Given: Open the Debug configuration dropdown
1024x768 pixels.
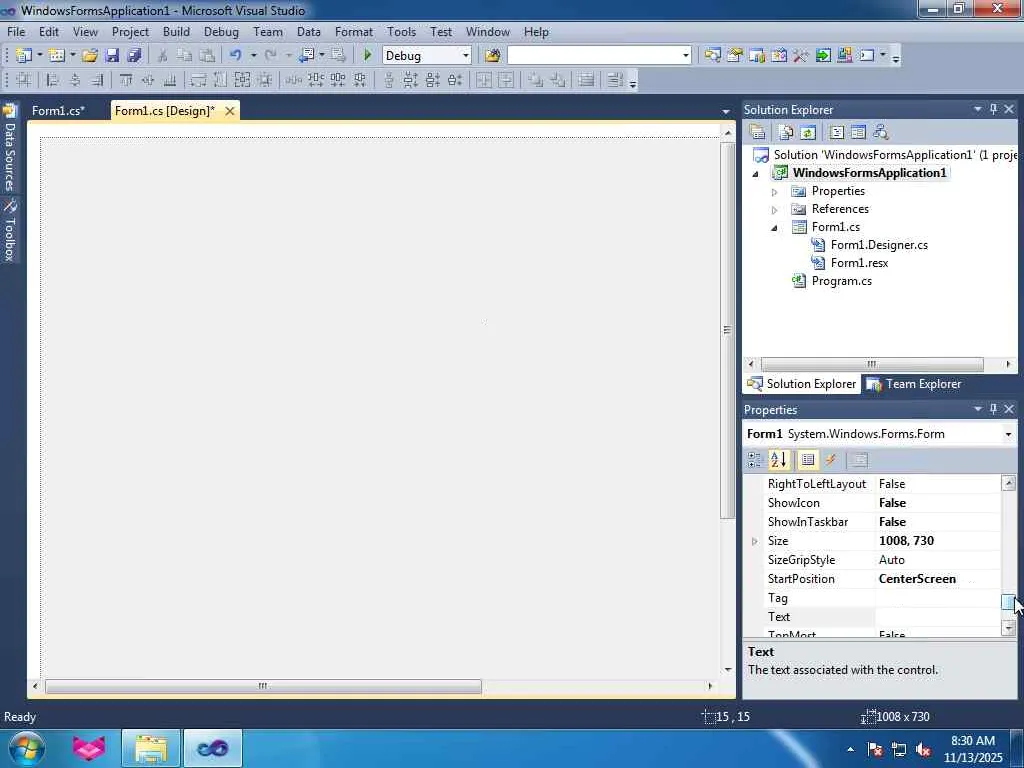Looking at the screenshot, I should coord(466,56).
